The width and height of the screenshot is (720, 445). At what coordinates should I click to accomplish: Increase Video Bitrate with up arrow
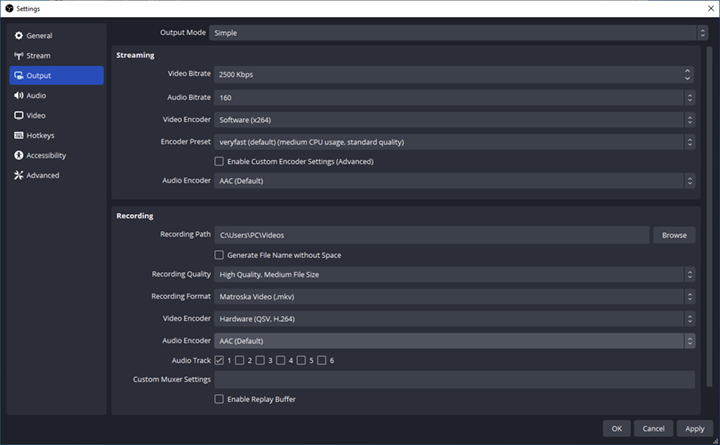click(687, 71)
